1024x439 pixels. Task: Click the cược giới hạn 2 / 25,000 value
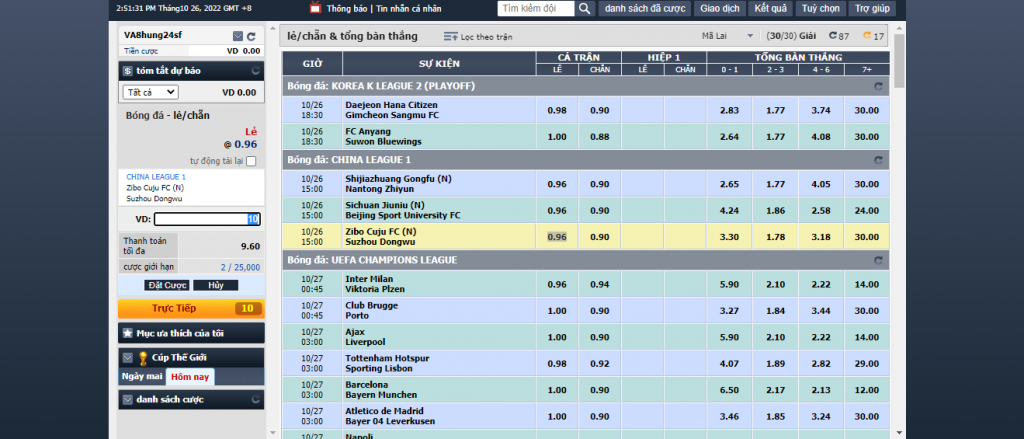240,267
